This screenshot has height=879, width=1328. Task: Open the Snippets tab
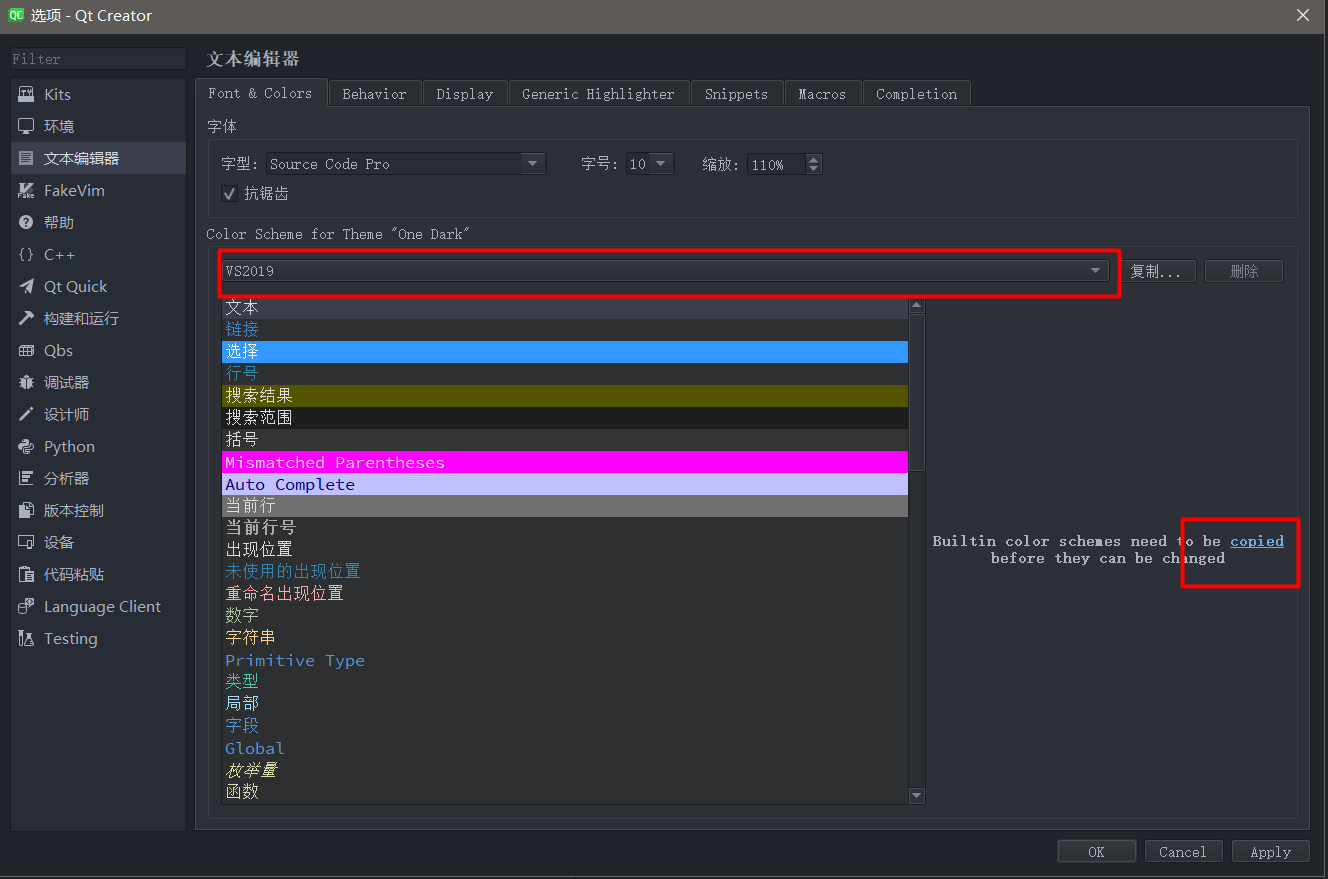pos(736,94)
